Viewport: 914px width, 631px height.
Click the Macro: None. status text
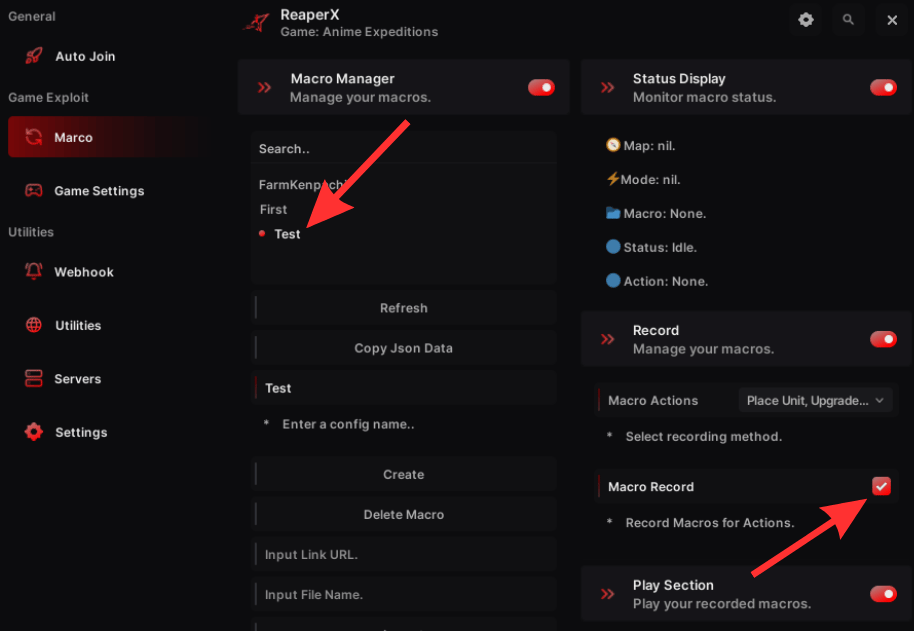pyautogui.click(x=665, y=213)
